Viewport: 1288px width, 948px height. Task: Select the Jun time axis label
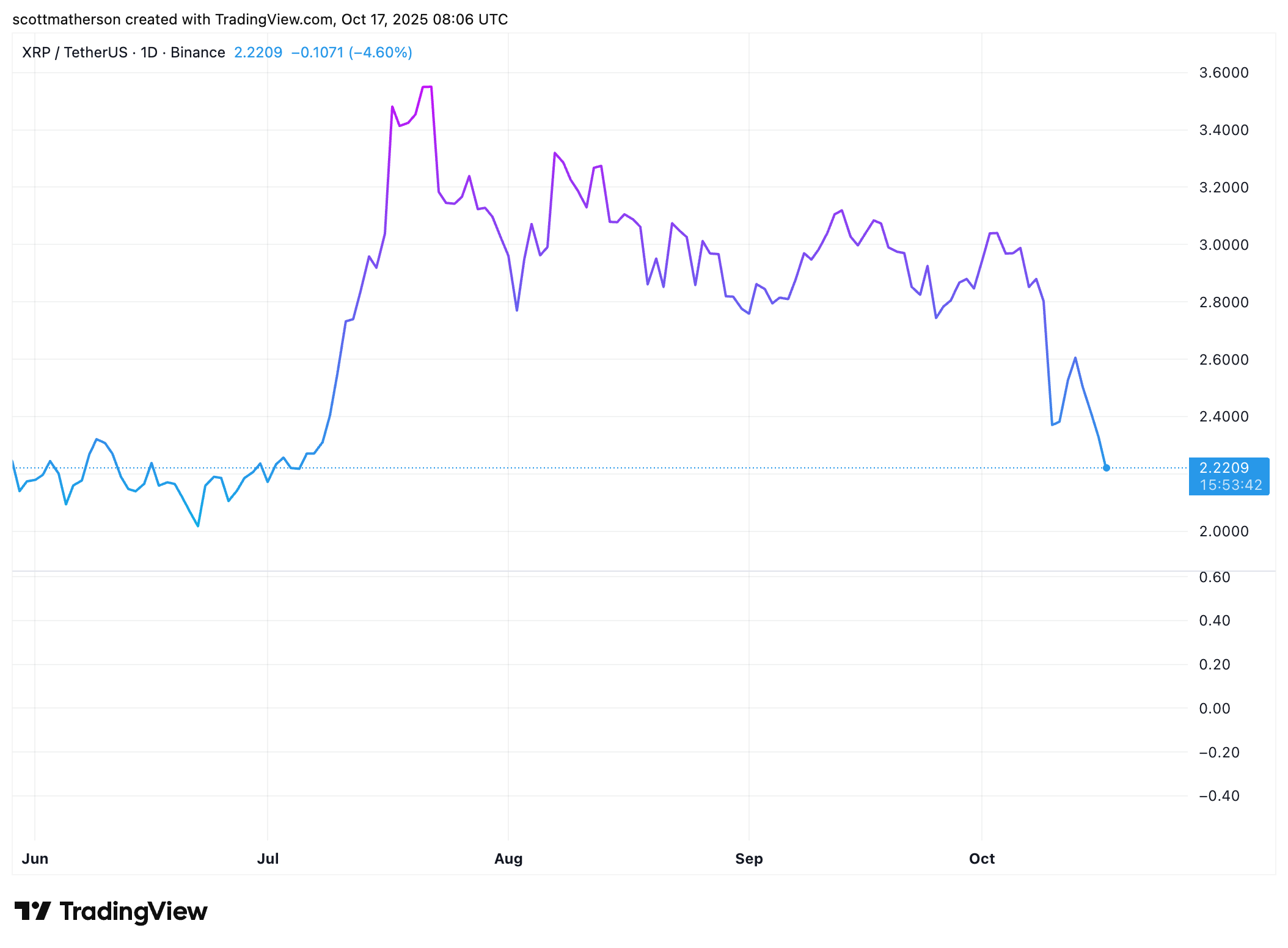[35, 859]
